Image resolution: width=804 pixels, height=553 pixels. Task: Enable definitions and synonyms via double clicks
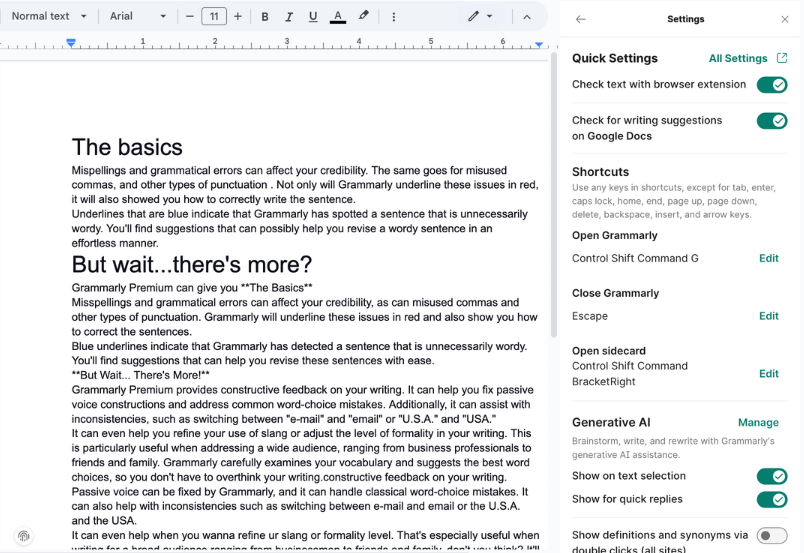click(772, 536)
